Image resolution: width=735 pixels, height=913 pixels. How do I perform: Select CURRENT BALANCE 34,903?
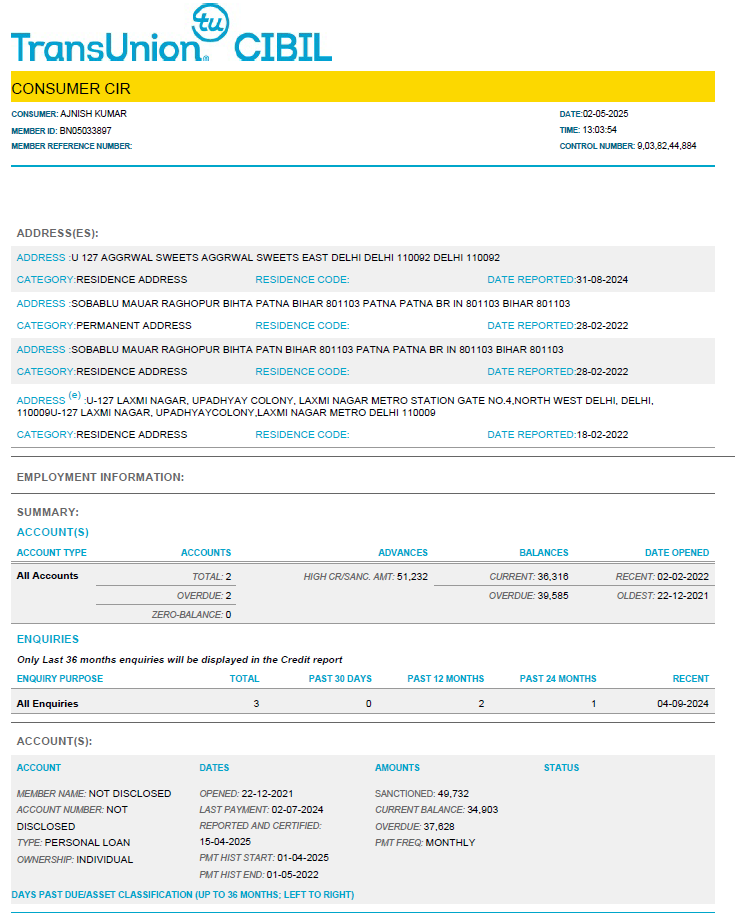tap(437, 809)
